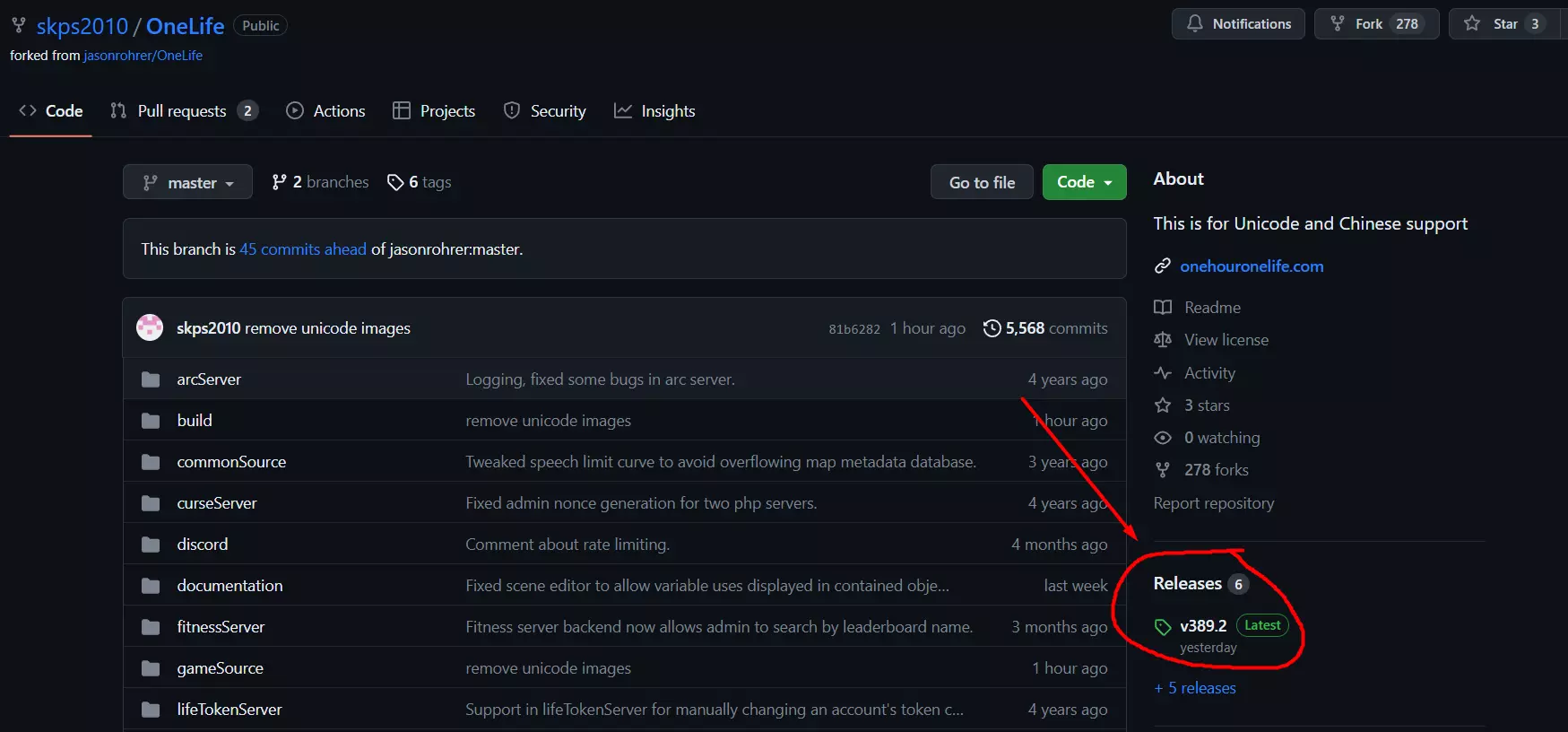
Task: Open the Pull requests tab
Action: point(184,111)
